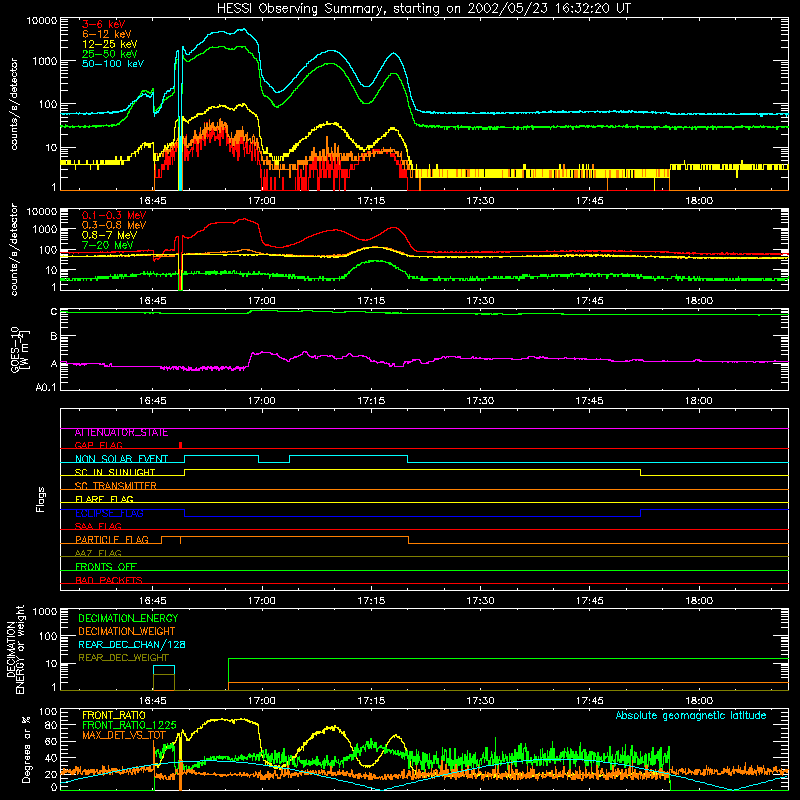Click the green FRONT_RATIO_1225 legend label

129,725
